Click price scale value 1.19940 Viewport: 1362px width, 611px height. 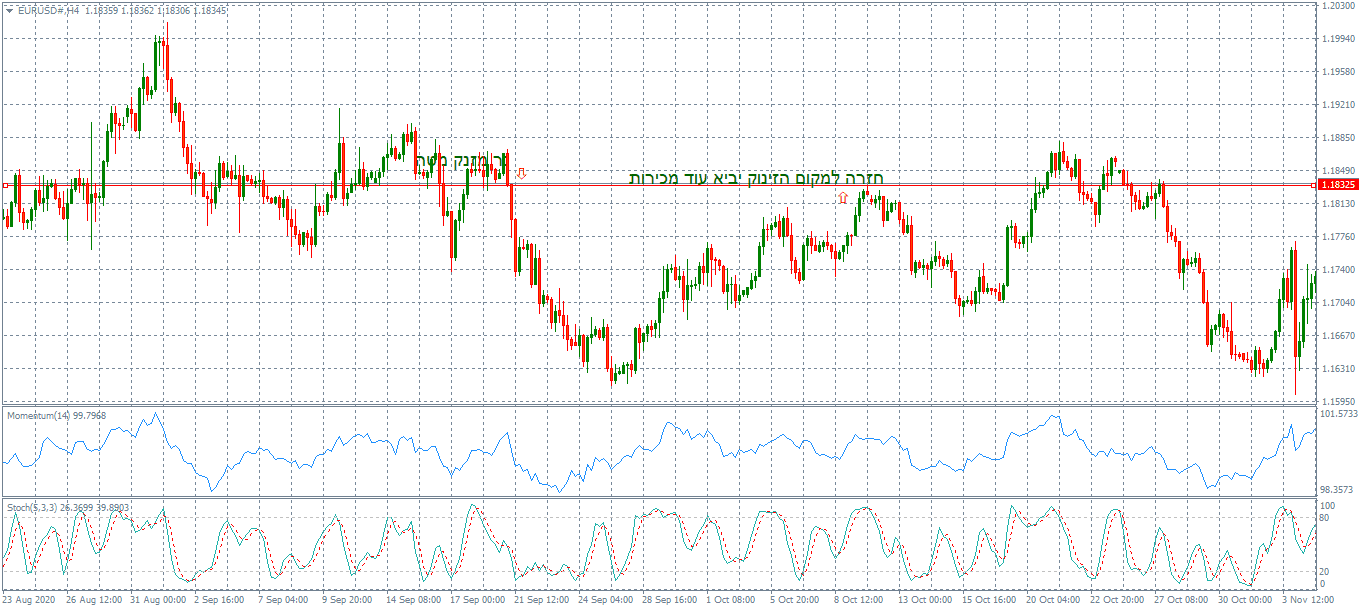[1338, 39]
